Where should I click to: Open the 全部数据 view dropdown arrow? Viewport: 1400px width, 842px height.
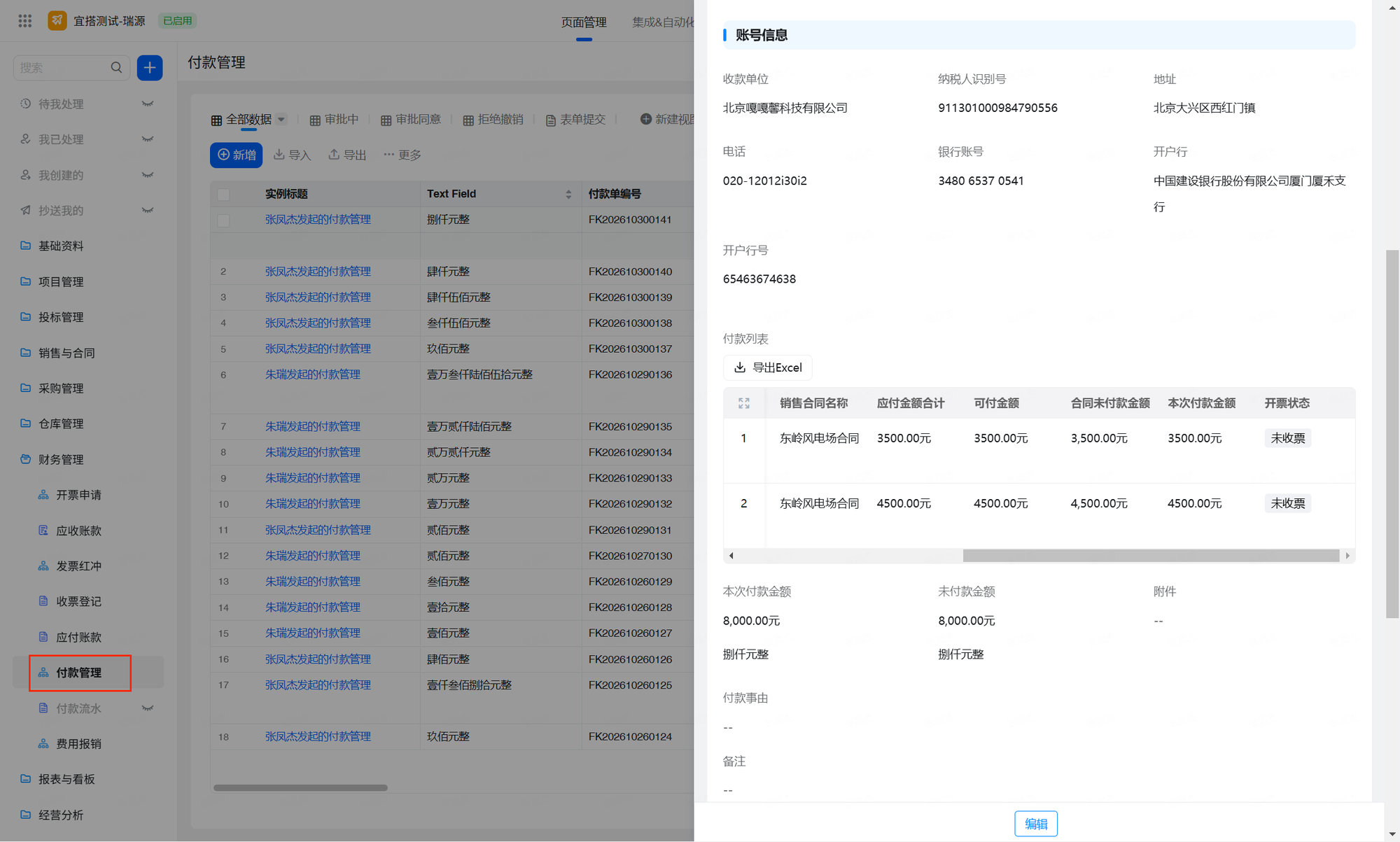(281, 119)
